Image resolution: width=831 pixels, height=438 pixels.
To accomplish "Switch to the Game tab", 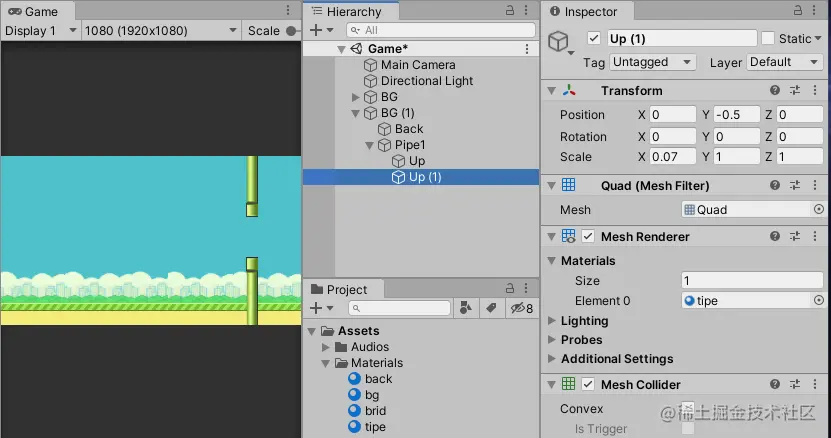I will (x=37, y=11).
